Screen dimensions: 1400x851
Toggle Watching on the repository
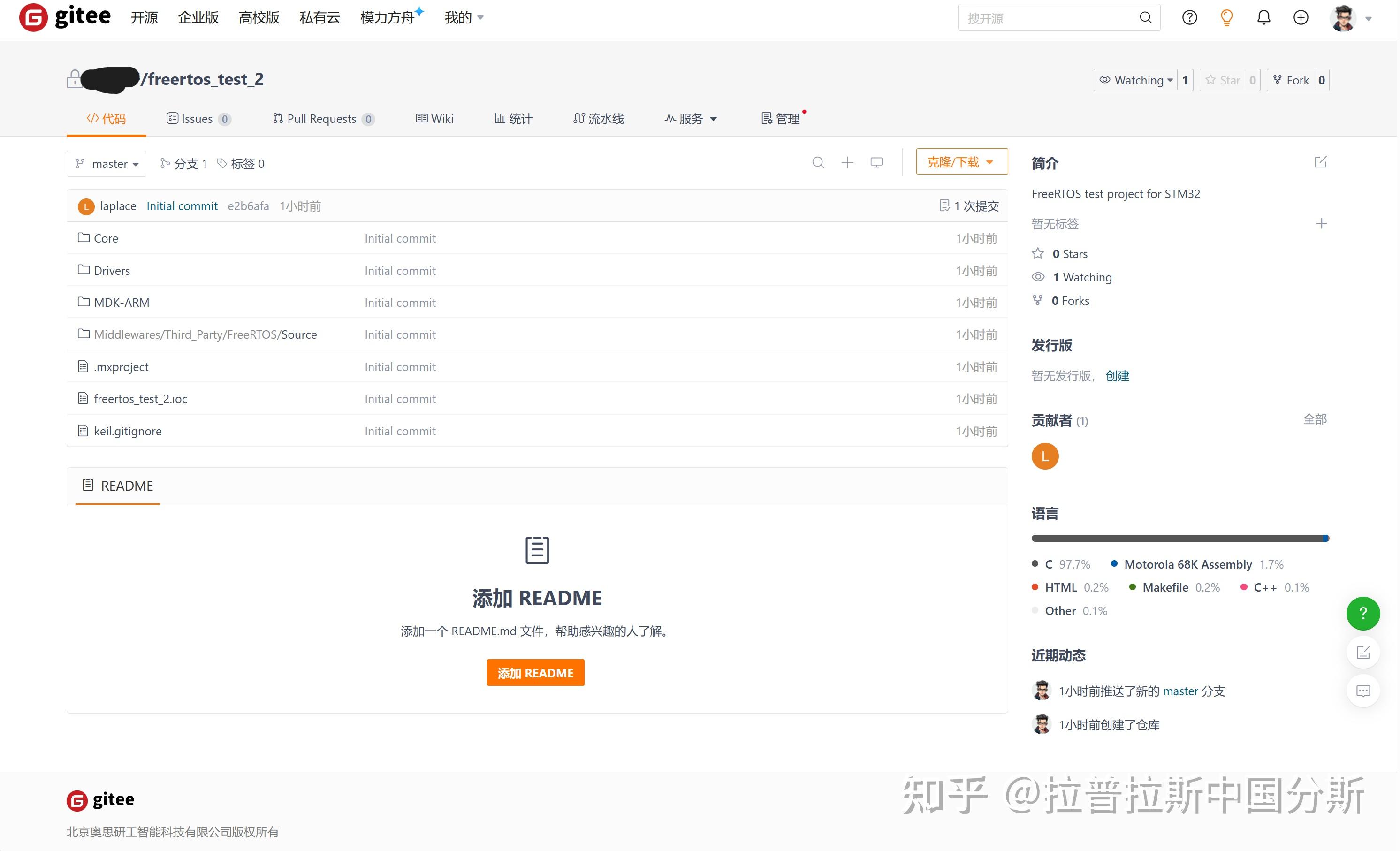point(1137,80)
